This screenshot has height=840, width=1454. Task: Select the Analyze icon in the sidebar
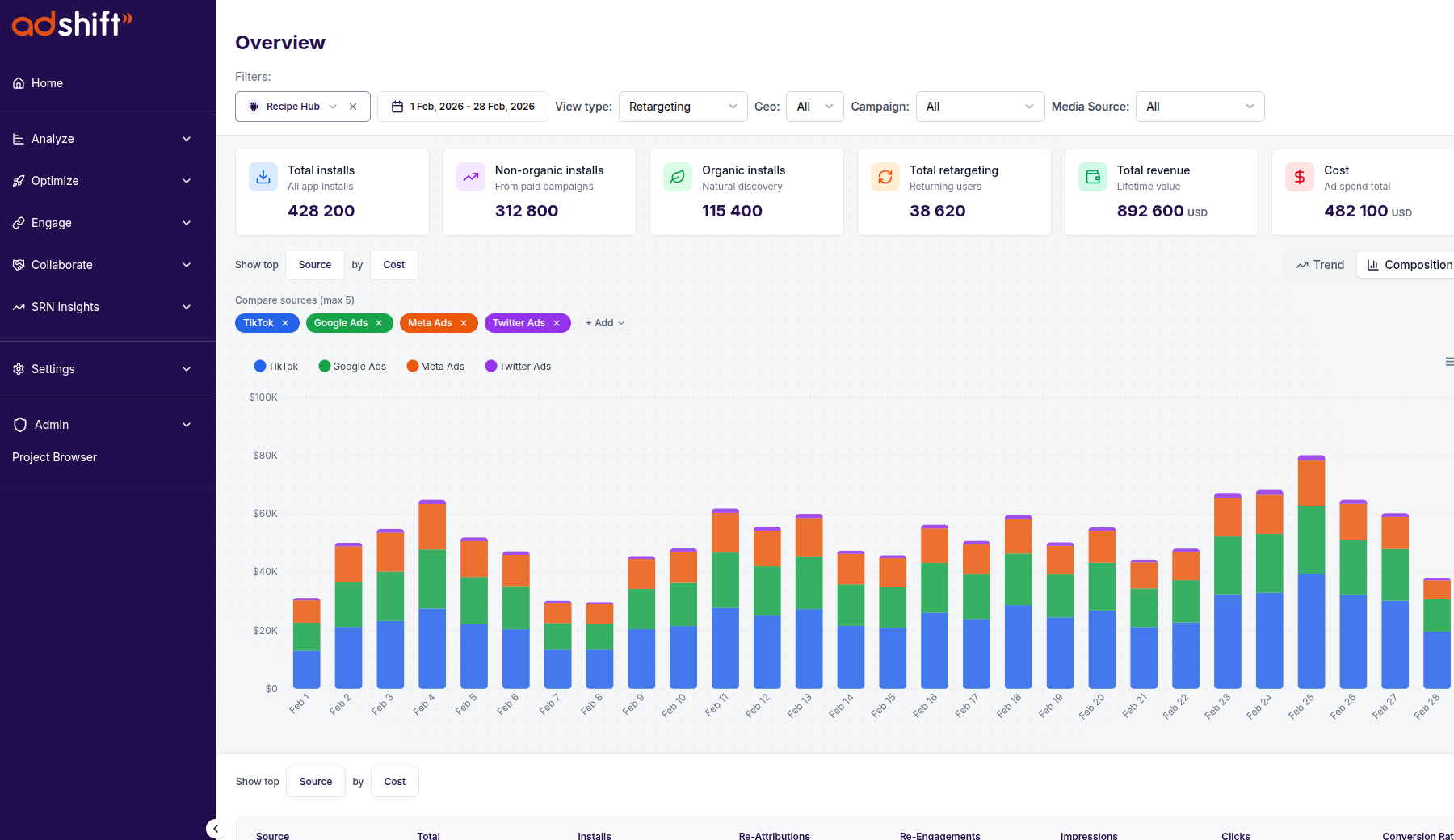(x=18, y=138)
